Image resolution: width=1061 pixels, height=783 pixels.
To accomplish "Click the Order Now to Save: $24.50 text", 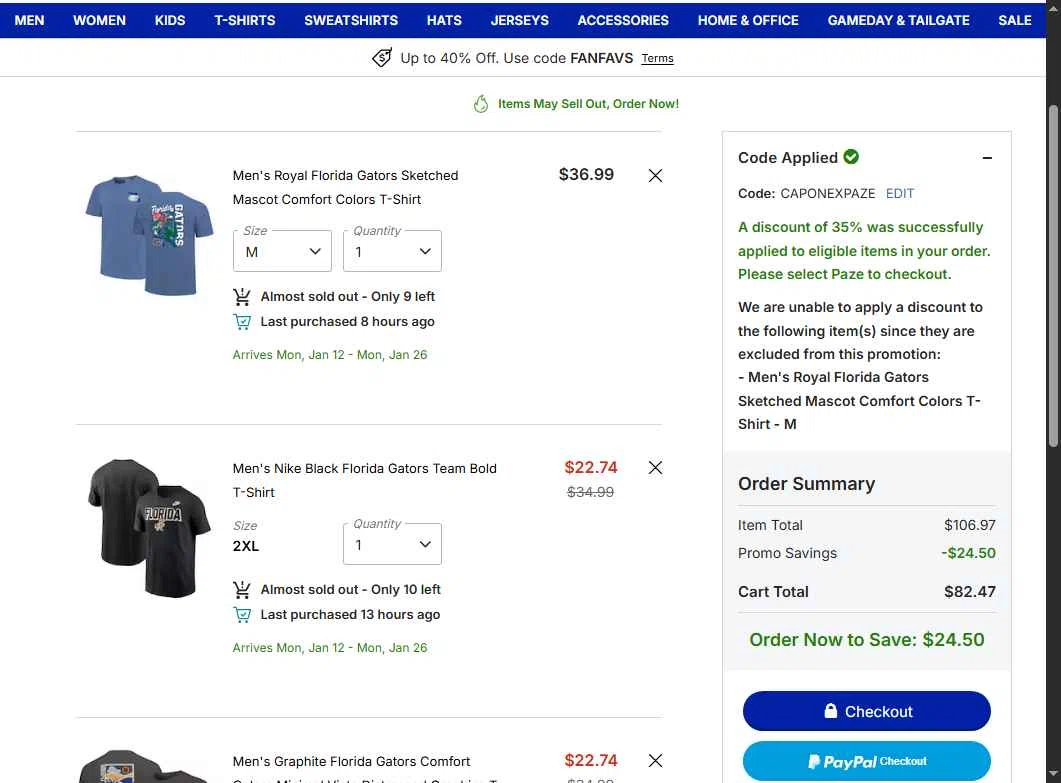I will pyautogui.click(x=867, y=640).
